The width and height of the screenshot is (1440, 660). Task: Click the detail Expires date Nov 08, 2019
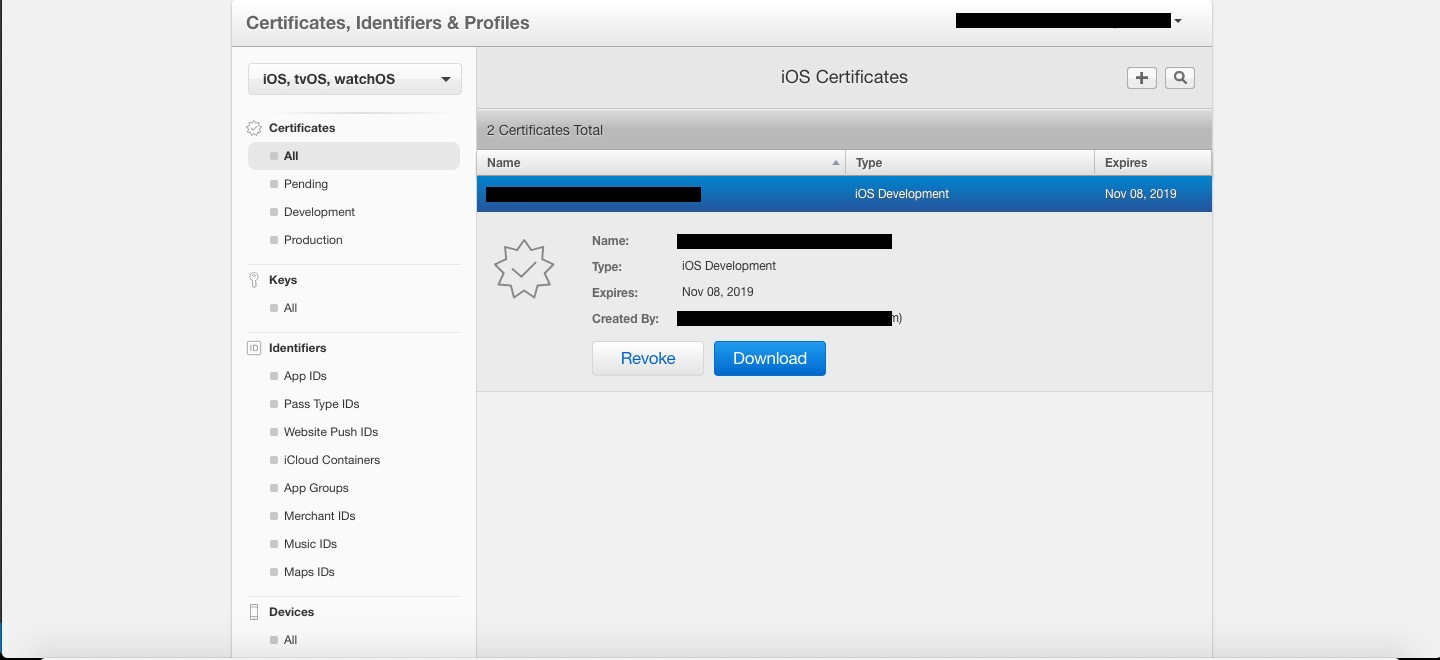coord(718,292)
